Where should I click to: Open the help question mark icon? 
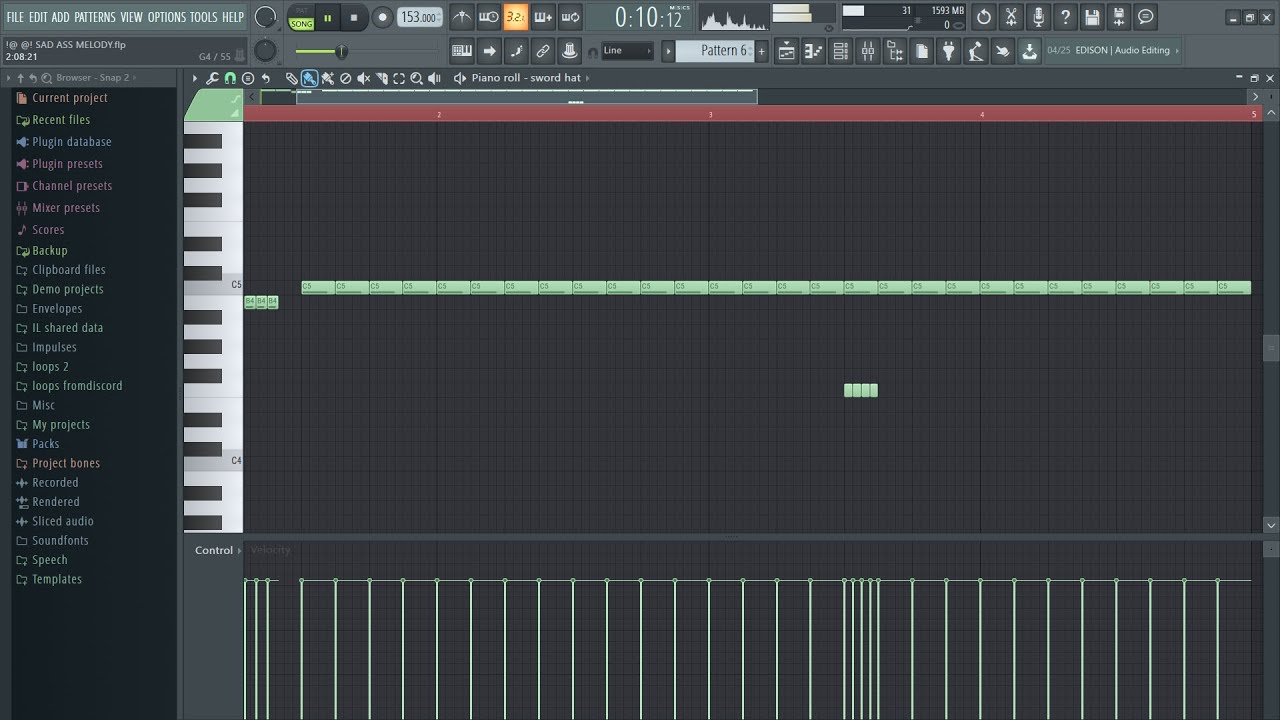1065,17
